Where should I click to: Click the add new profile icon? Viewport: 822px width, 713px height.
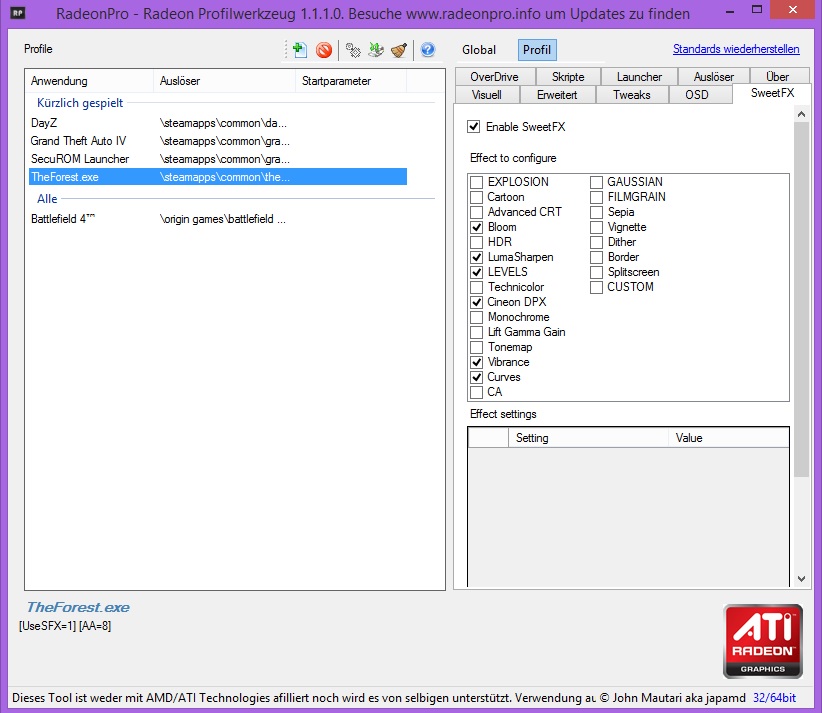tap(298, 50)
